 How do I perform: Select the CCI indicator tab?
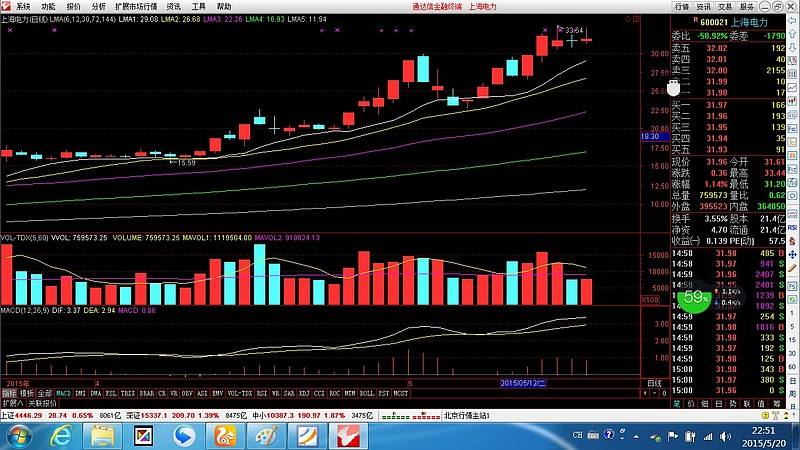[319, 393]
